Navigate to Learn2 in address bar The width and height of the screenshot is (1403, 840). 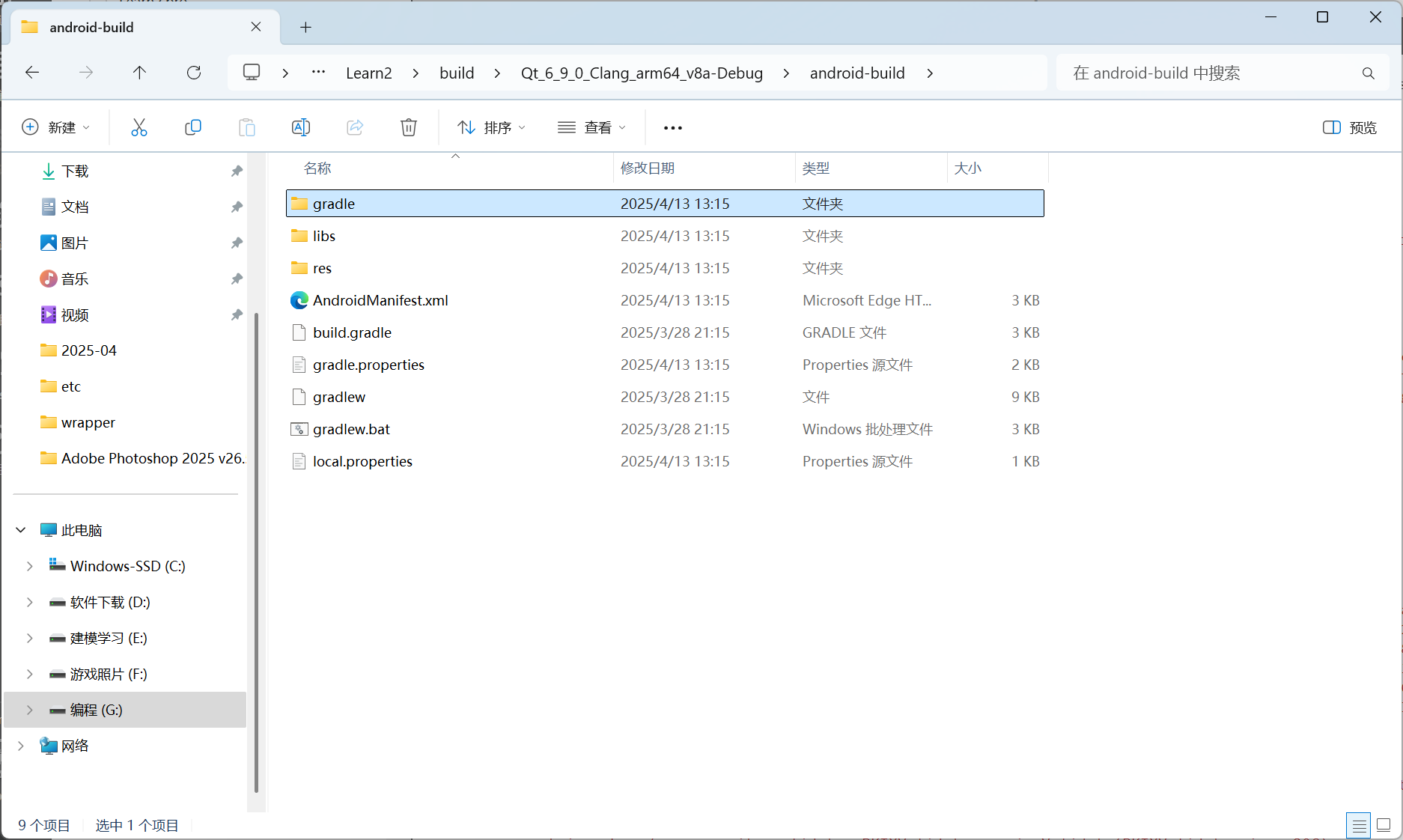(369, 73)
